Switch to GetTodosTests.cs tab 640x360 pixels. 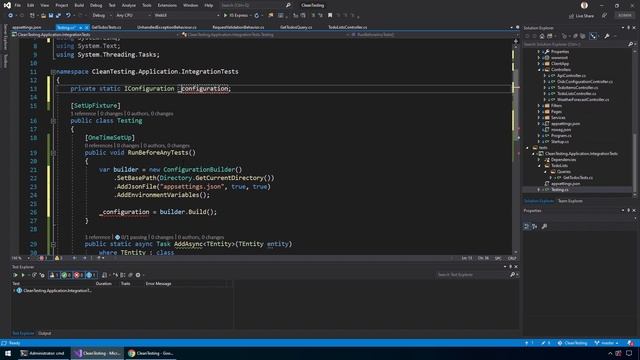point(107,27)
